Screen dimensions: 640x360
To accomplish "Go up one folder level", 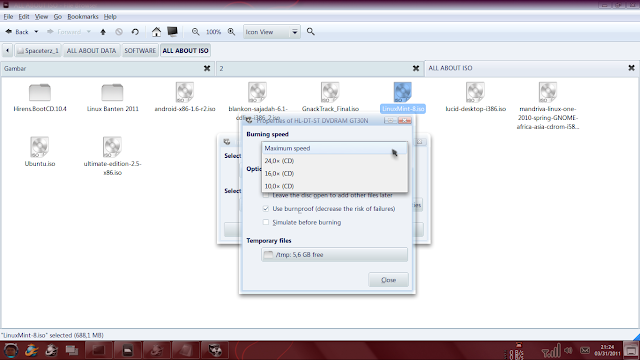I will point(103,32).
